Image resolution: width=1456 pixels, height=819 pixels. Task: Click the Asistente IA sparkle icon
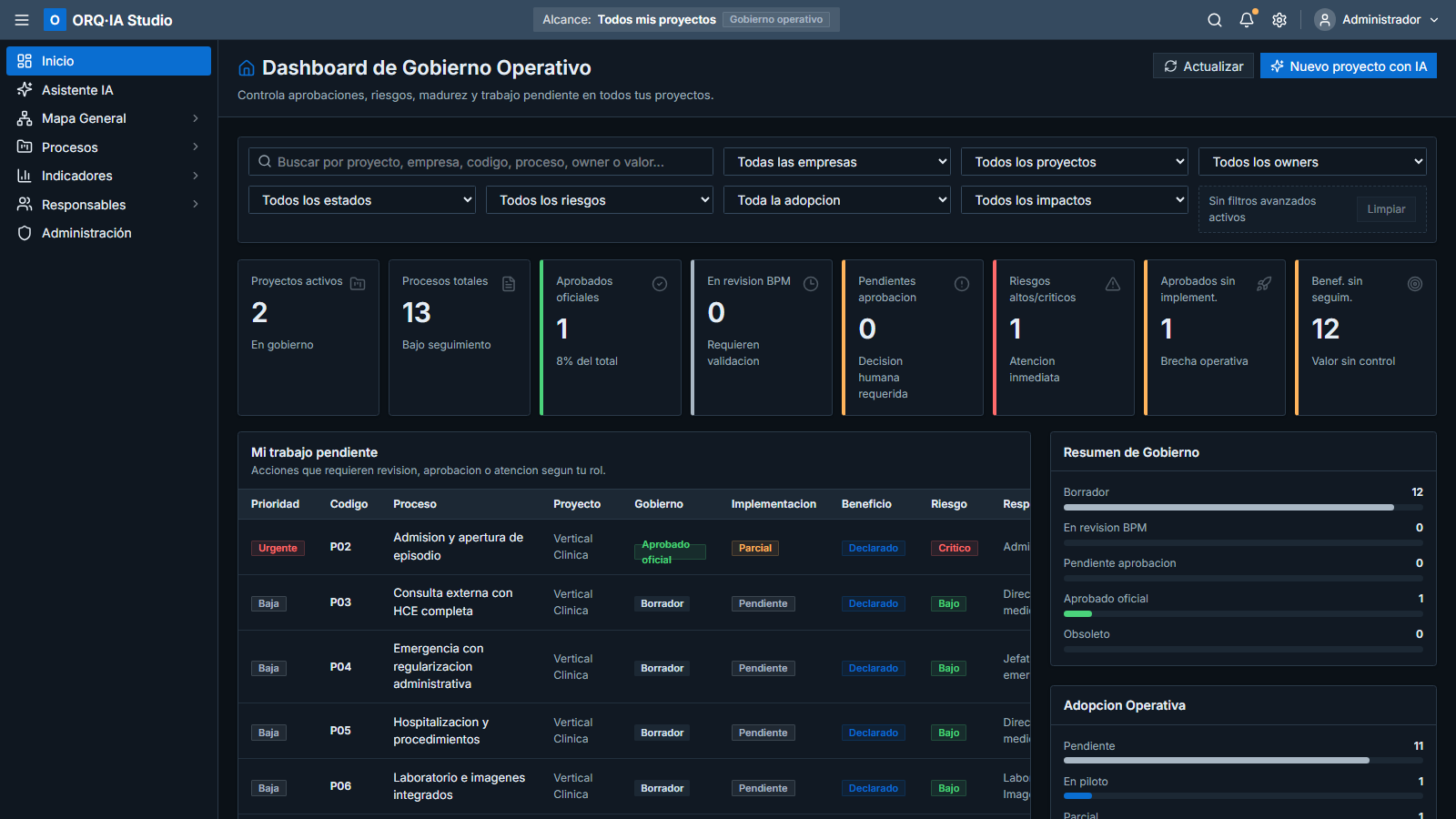pos(25,89)
